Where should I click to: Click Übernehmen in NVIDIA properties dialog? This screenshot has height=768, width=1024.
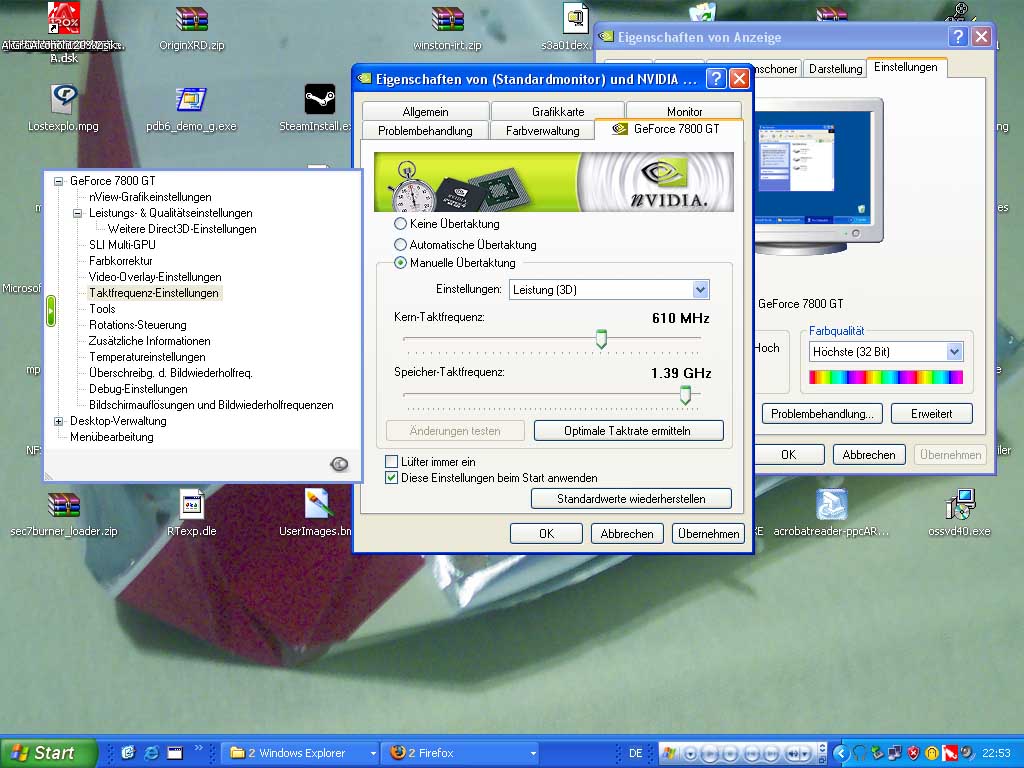(708, 534)
